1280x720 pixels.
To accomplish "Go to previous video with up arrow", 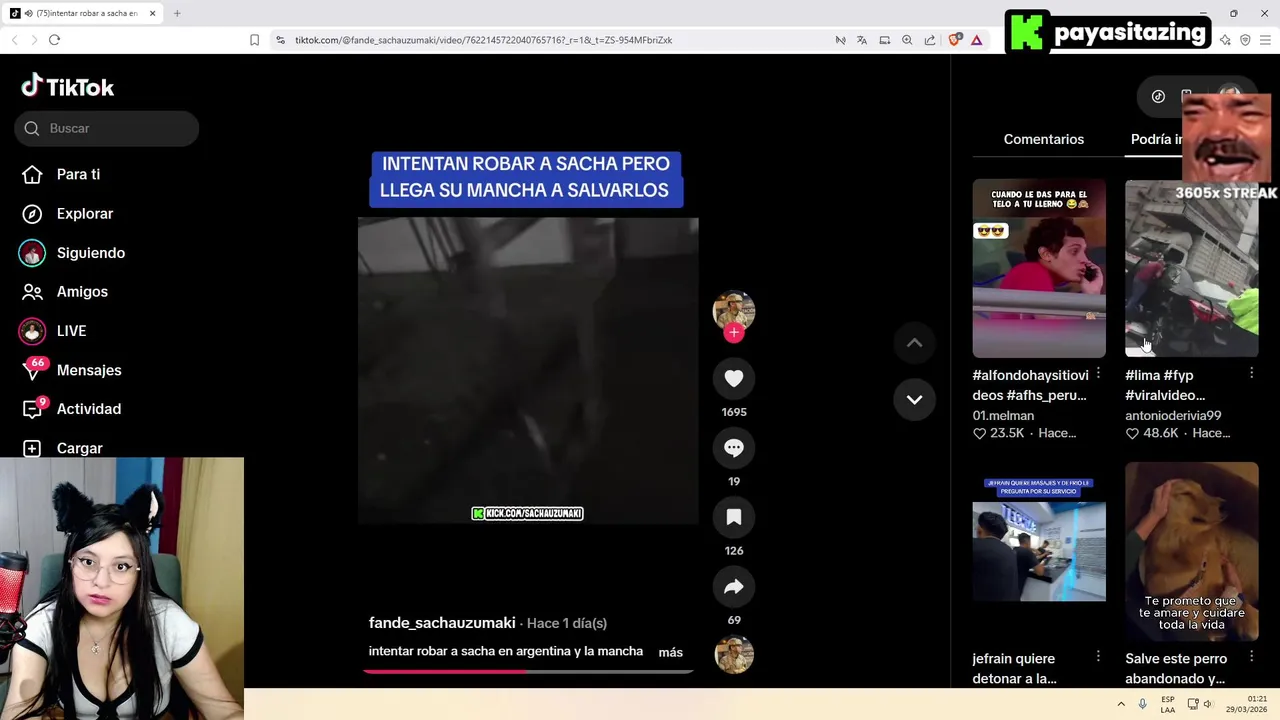I will (914, 343).
